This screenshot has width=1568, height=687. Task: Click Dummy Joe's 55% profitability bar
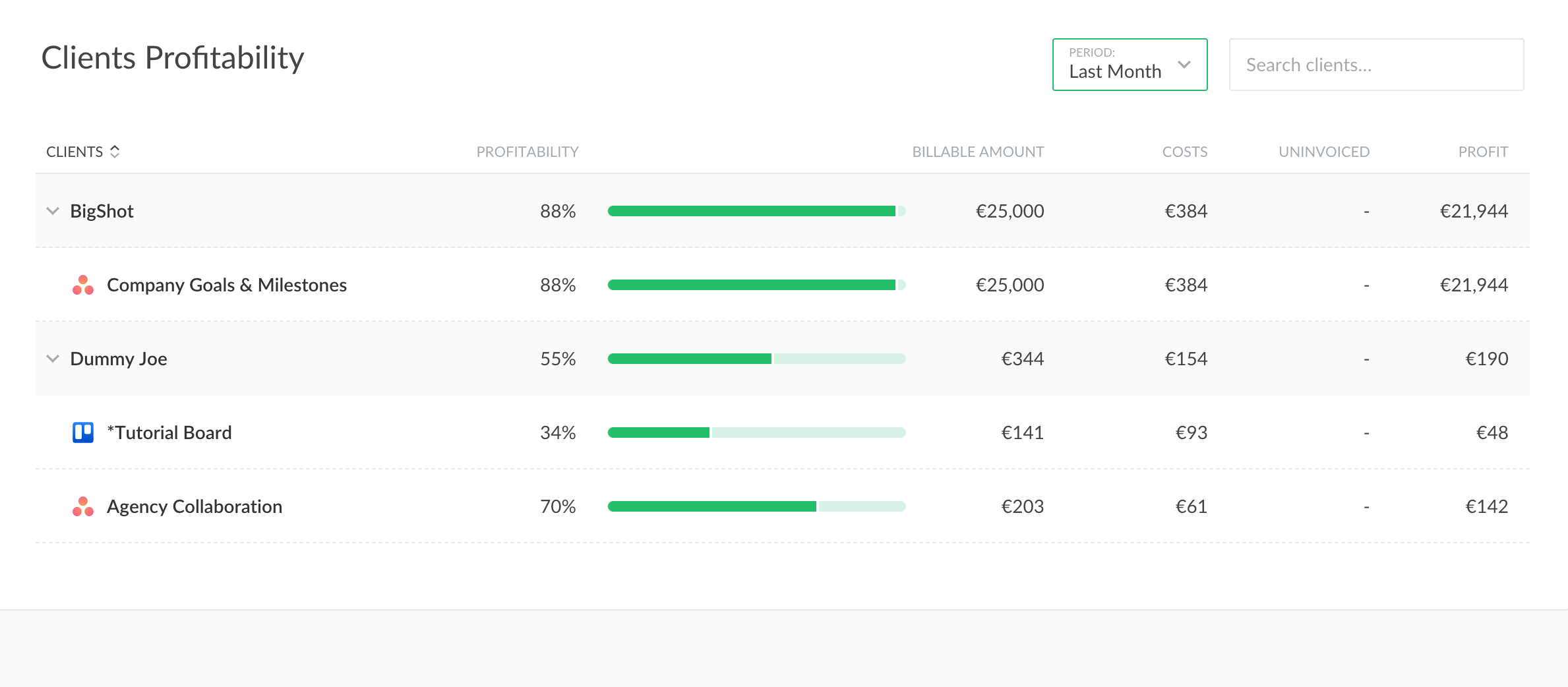pos(756,359)
